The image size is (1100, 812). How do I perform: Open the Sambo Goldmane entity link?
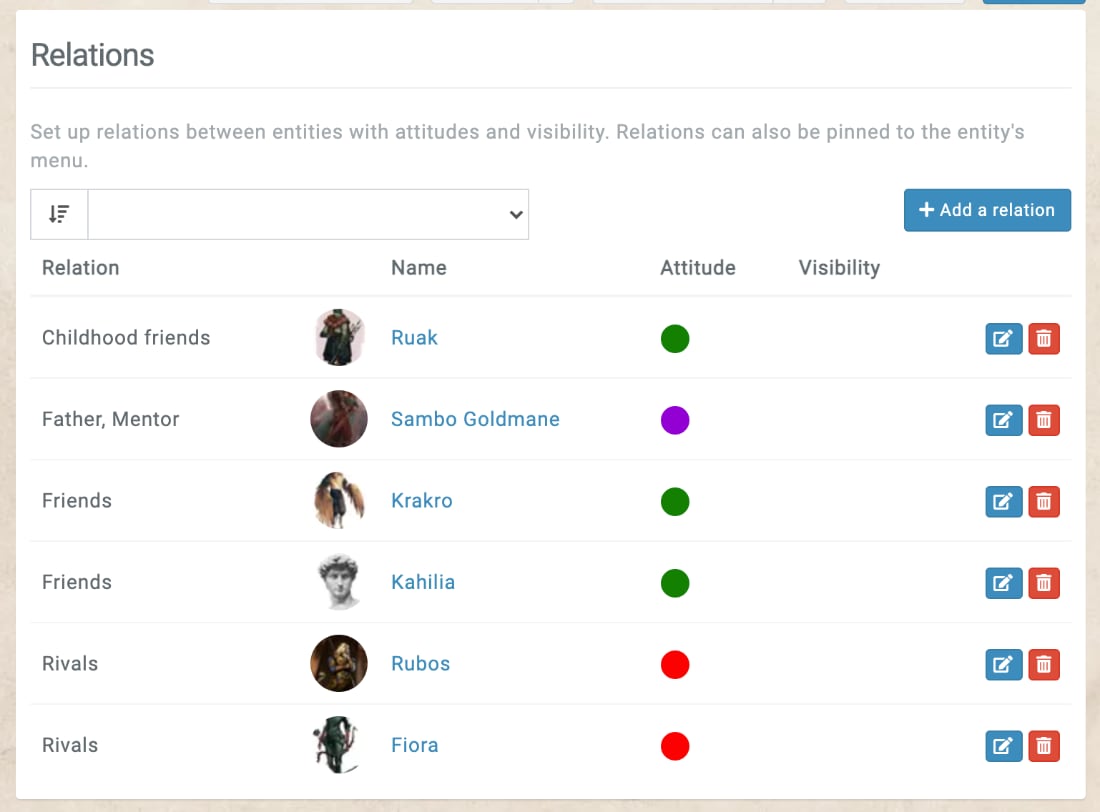[x=475, y=419]
